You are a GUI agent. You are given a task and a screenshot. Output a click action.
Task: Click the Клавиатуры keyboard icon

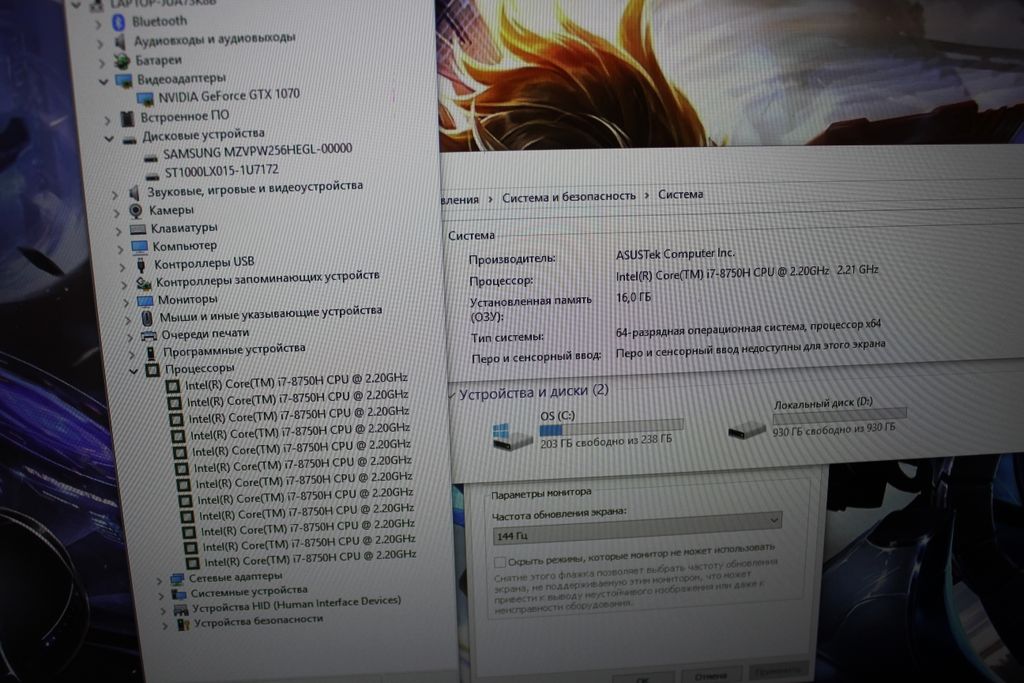click(x=138, y=228)
